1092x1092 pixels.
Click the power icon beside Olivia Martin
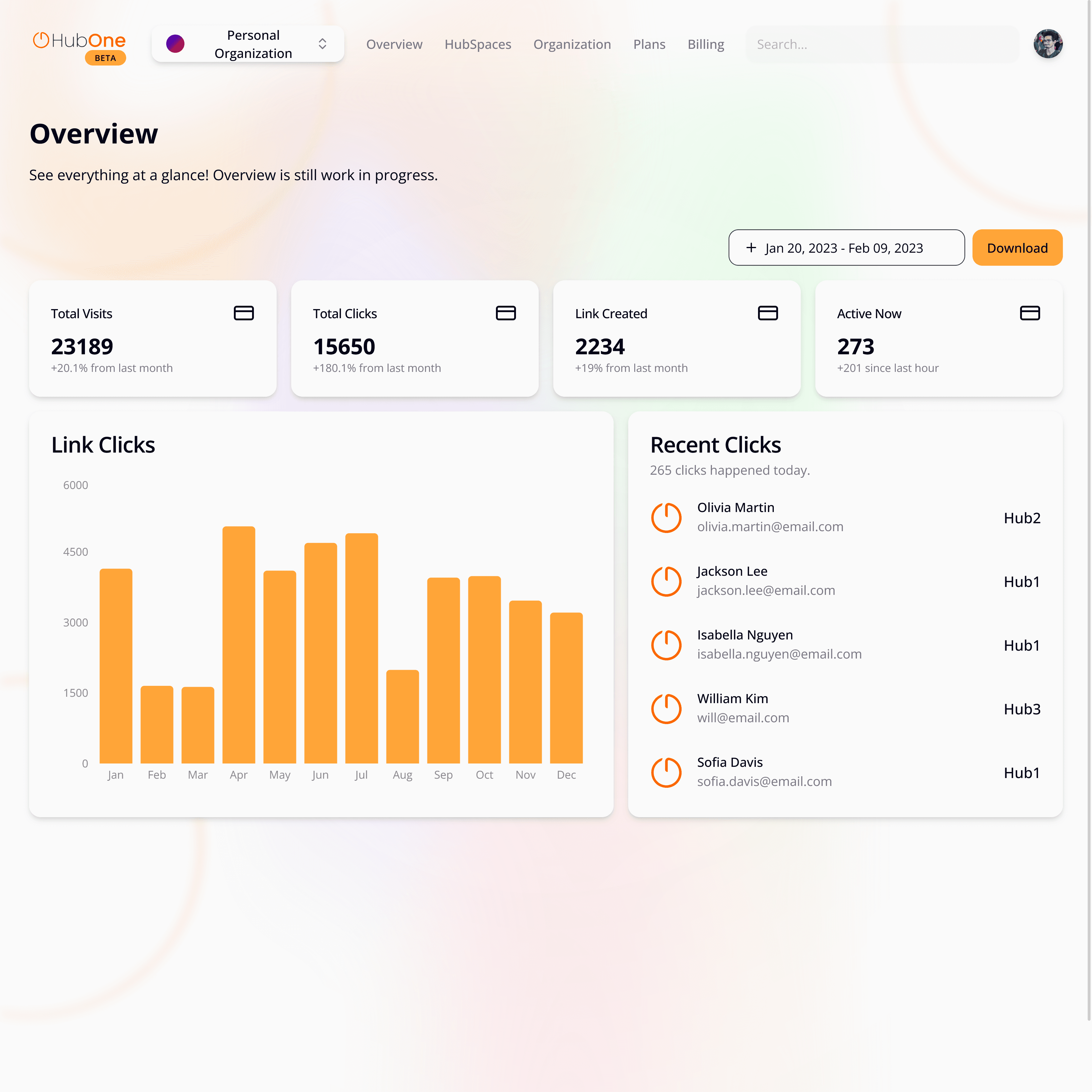coord(666,517)
